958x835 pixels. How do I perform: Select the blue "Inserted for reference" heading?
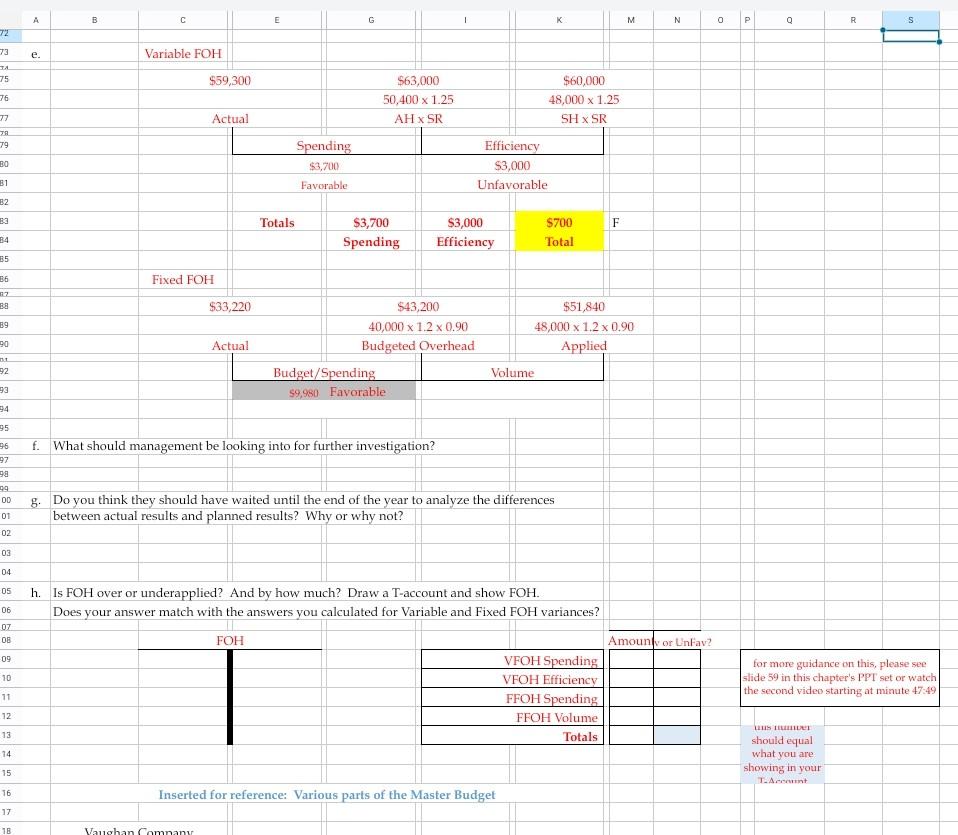(x=327, y=794)
